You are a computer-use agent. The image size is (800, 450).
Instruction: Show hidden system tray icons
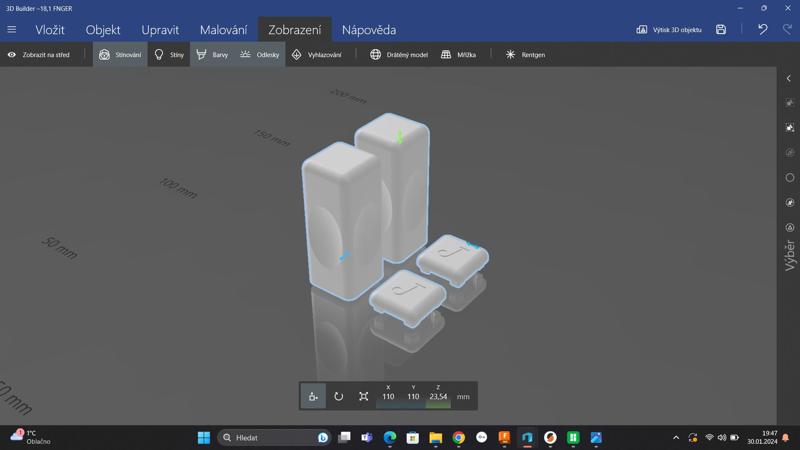[x=676, y=438]
